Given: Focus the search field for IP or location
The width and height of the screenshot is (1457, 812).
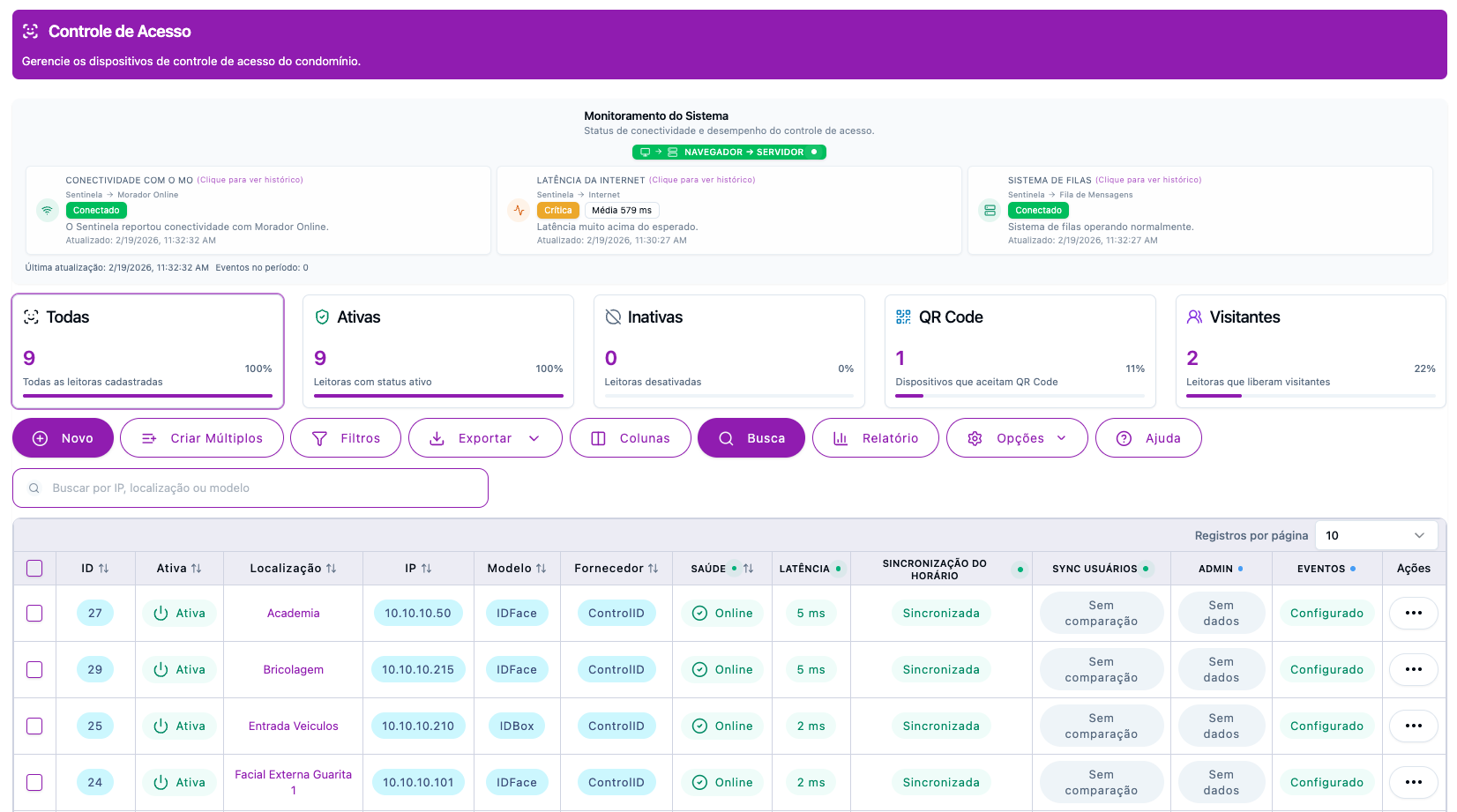Looking at the screenshot, I should (x=250, y=488).
